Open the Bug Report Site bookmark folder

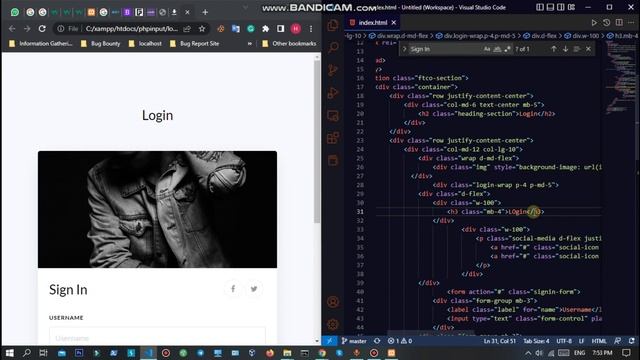click(195, 43)
